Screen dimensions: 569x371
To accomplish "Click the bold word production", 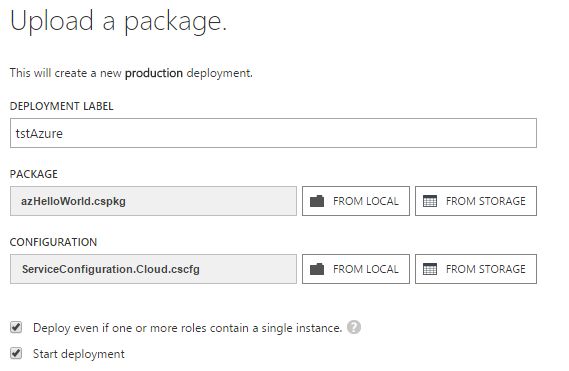I will (x=154, y=73).
